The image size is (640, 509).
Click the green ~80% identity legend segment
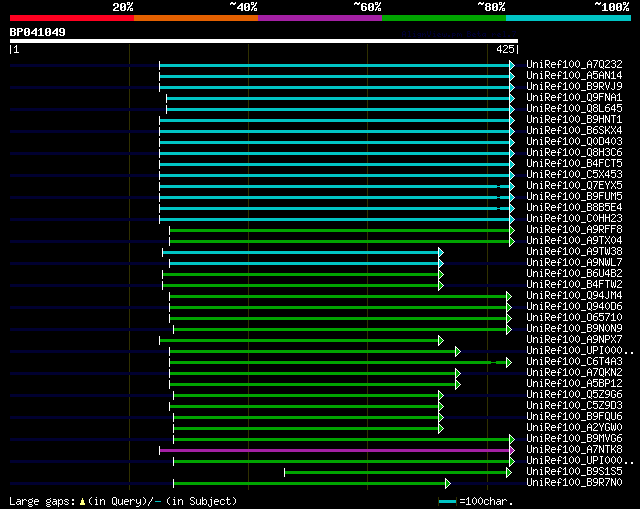coord(444,18)
